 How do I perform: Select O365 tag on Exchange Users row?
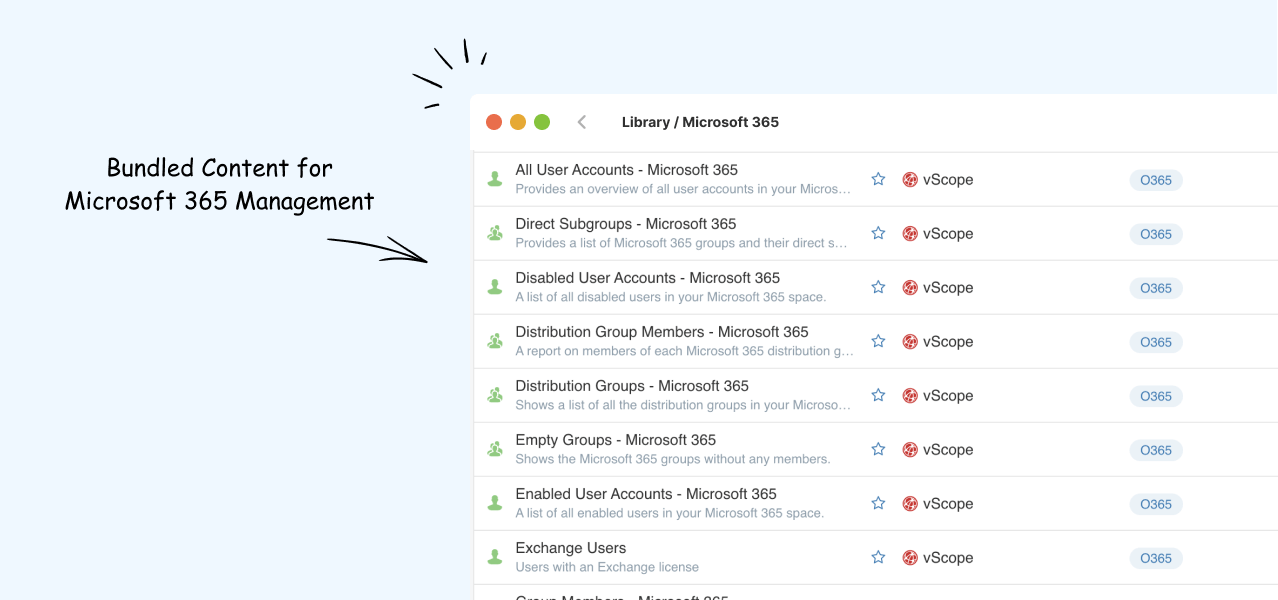1156,558
